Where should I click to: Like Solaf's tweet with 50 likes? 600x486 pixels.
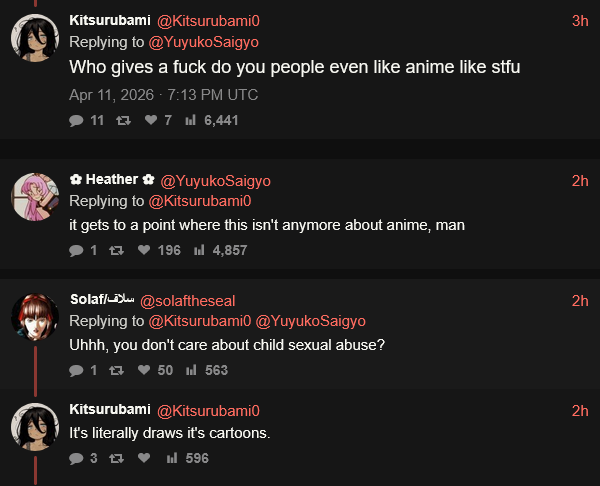click(144, 370)
